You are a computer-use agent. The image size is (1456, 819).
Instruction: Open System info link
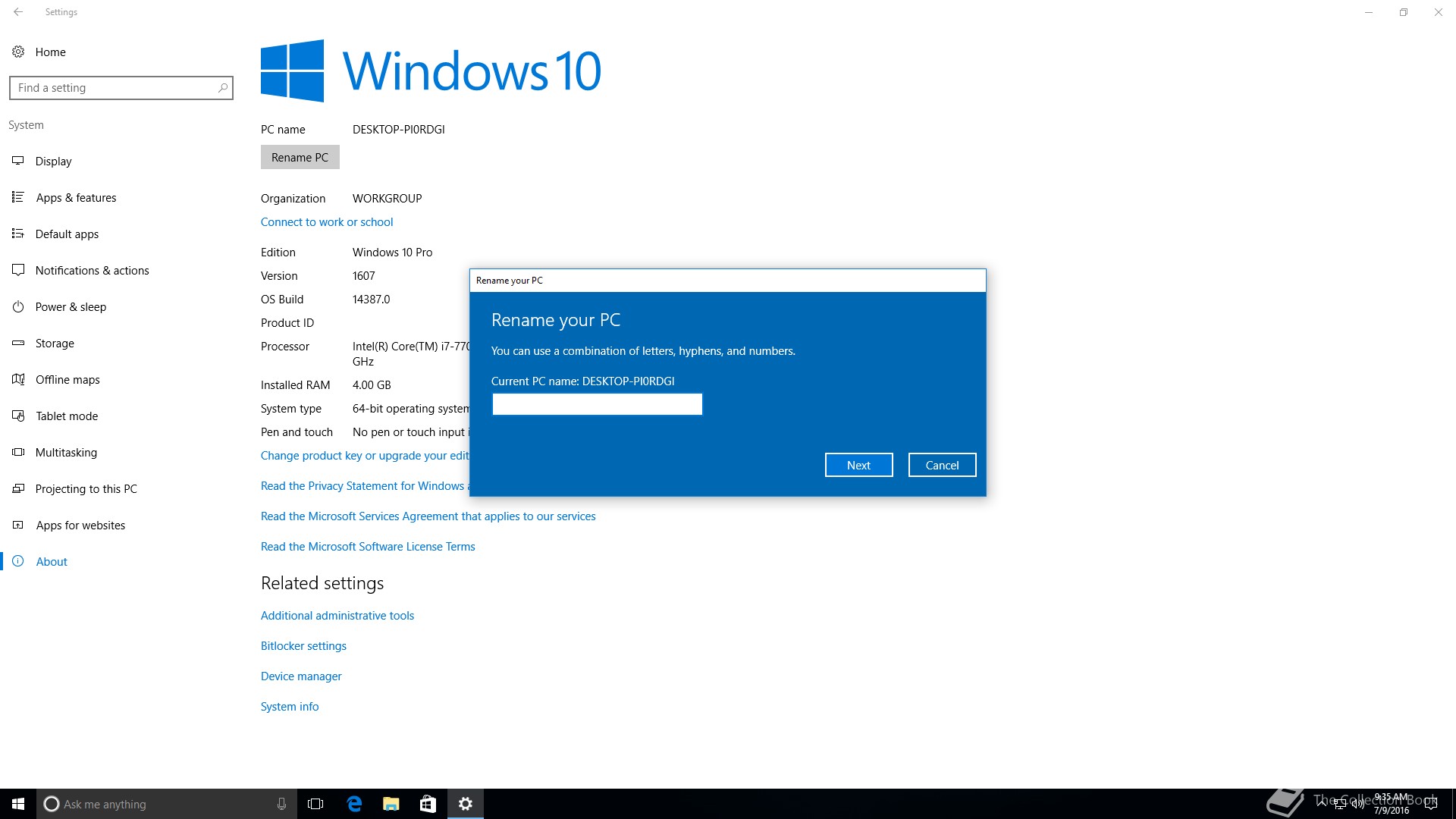coord(290,706)
